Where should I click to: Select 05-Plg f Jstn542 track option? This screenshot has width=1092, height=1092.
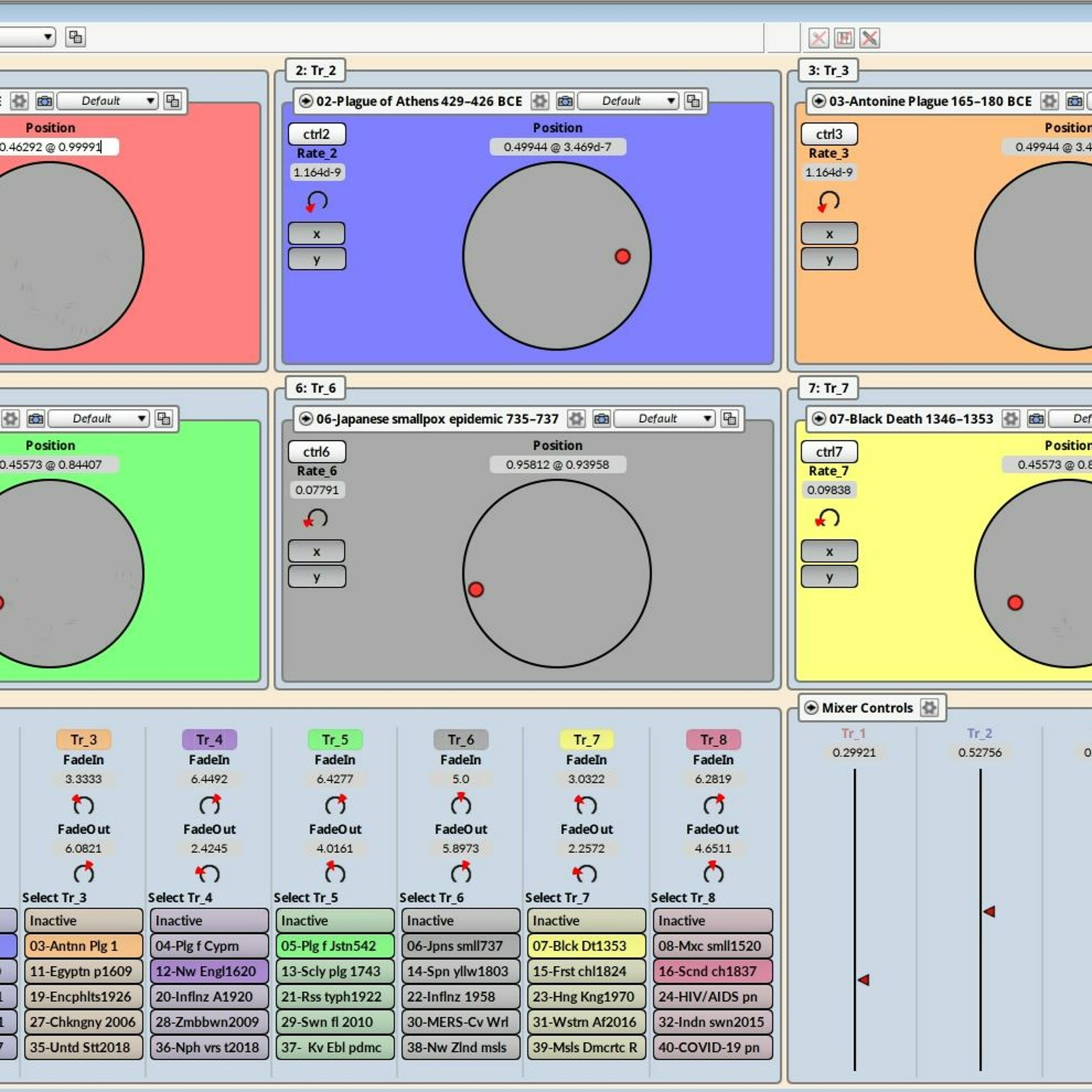click(335, 946)
